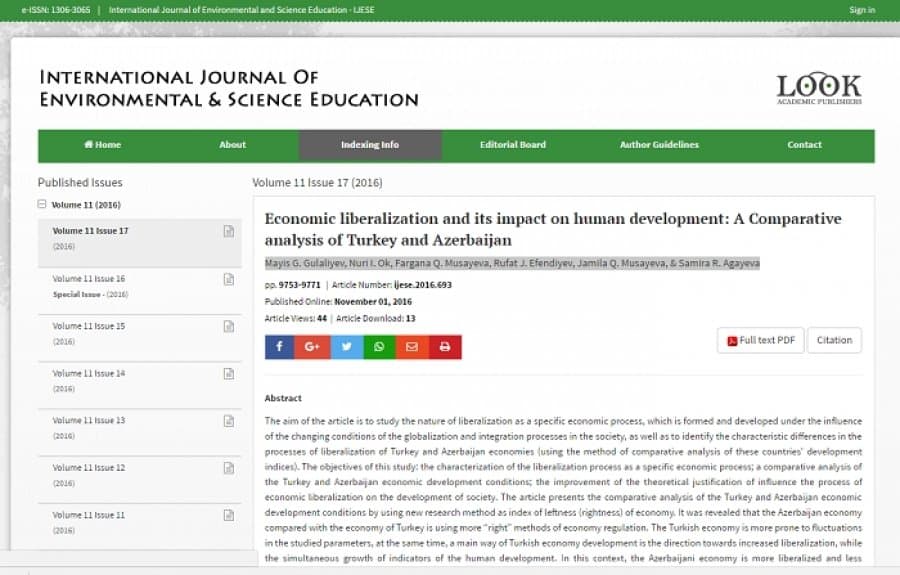Open document icon for Volume 11 Issue 11

[x=228, y=515]
